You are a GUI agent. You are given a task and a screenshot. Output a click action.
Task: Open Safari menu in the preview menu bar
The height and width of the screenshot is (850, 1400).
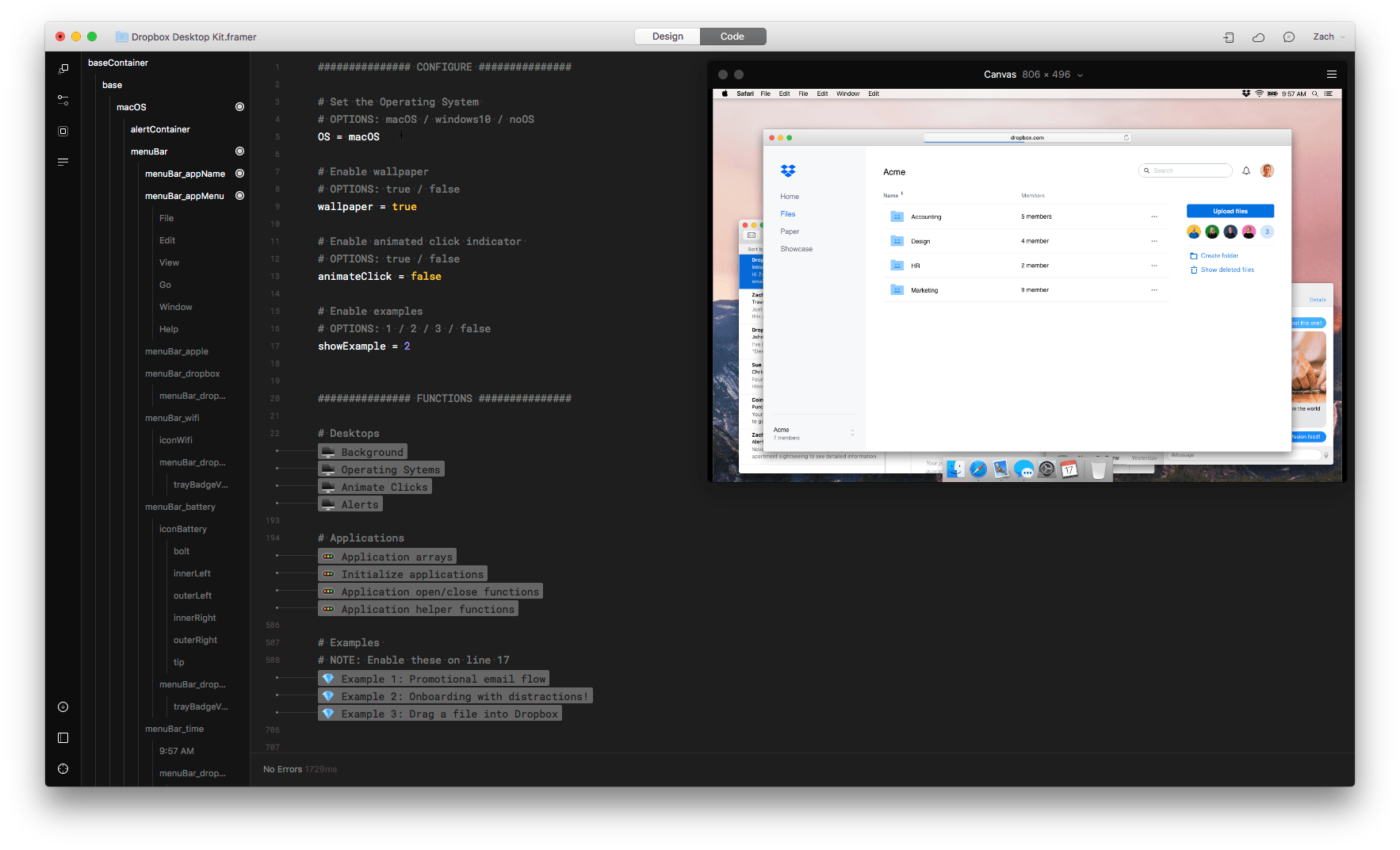[745, 94]
